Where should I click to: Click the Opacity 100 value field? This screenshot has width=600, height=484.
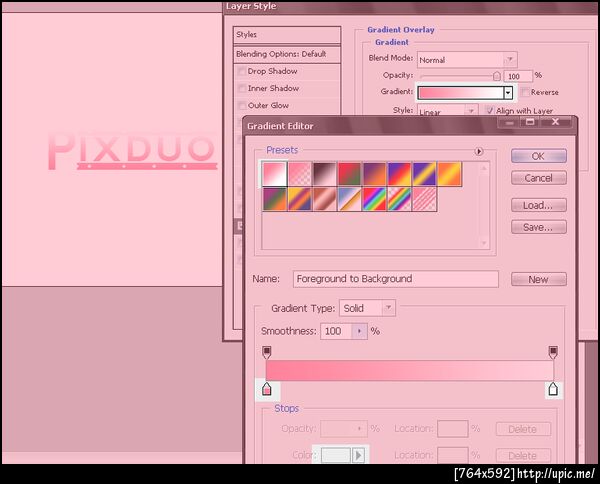pyautogui.click(x=518, y=76)
